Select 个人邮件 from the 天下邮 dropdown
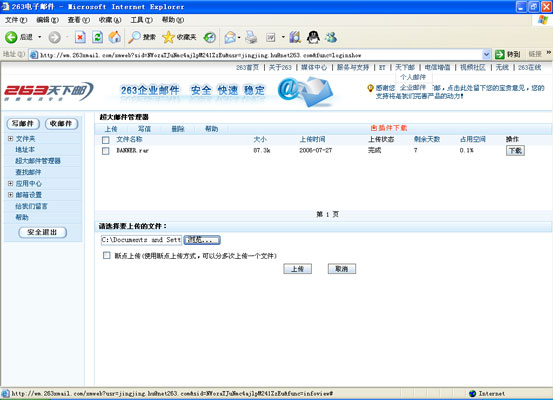554x400 pixels. tap(413, 77)
